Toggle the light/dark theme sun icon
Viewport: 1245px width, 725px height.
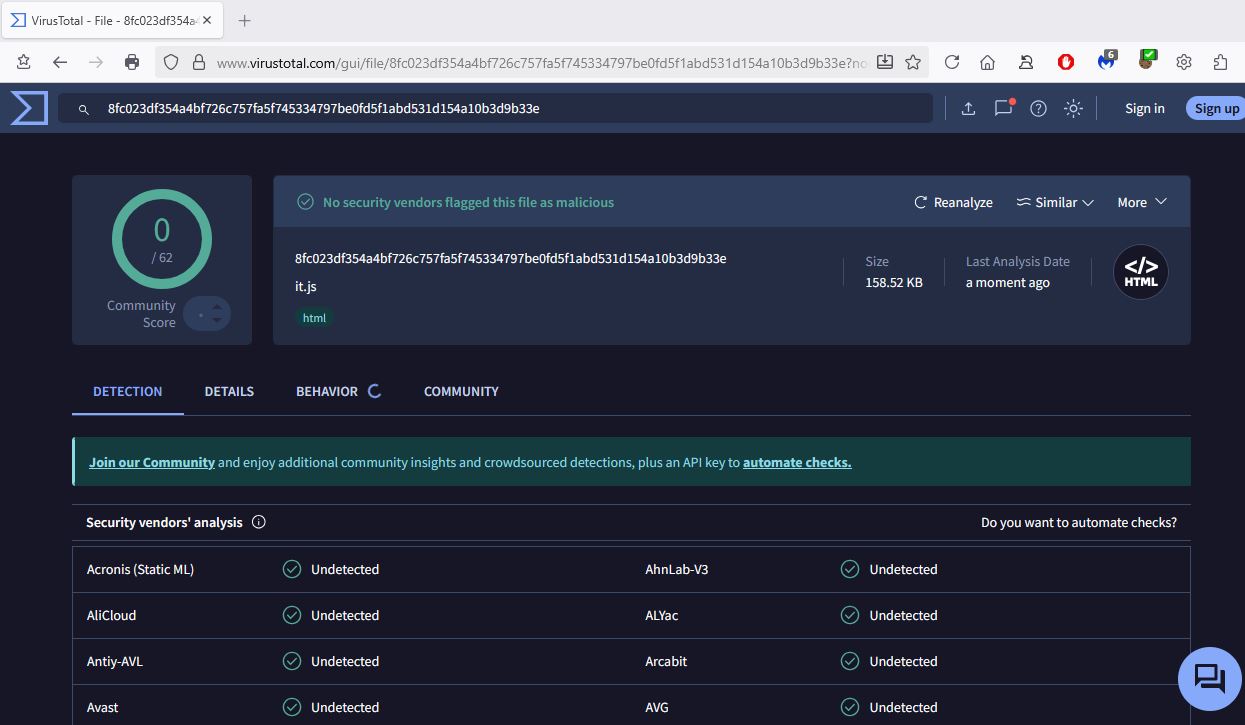tap(1073, 108)
